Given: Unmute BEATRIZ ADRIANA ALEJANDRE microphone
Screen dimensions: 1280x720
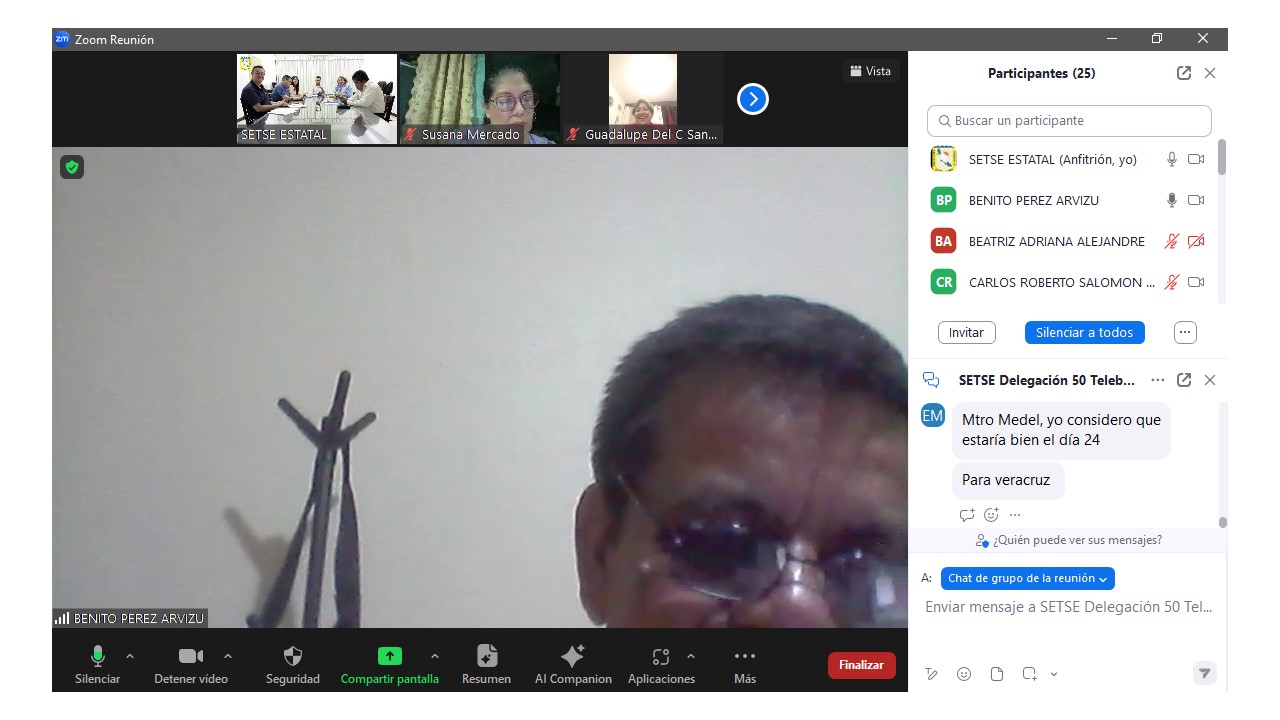Looking at the screenshot, I should (x=1171, y=241).
